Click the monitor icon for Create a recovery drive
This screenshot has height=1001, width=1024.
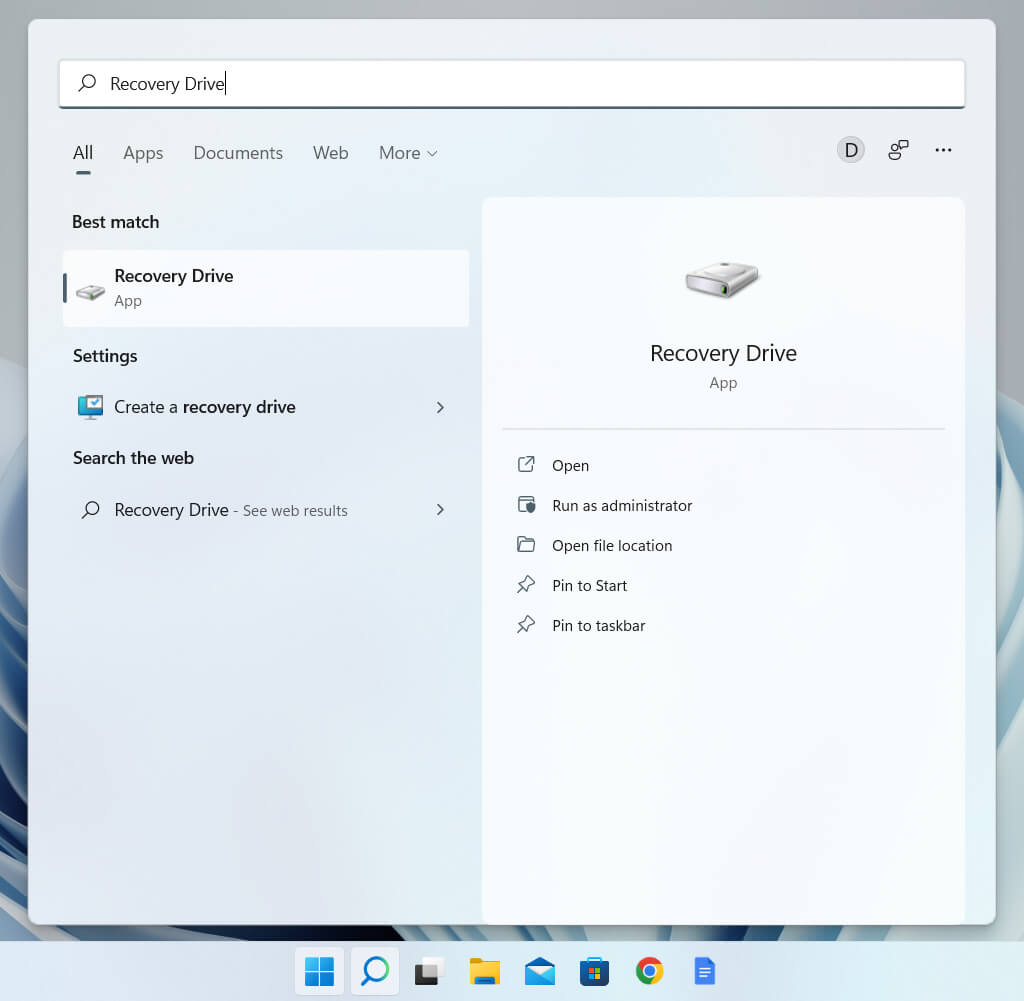coord(90,407)
